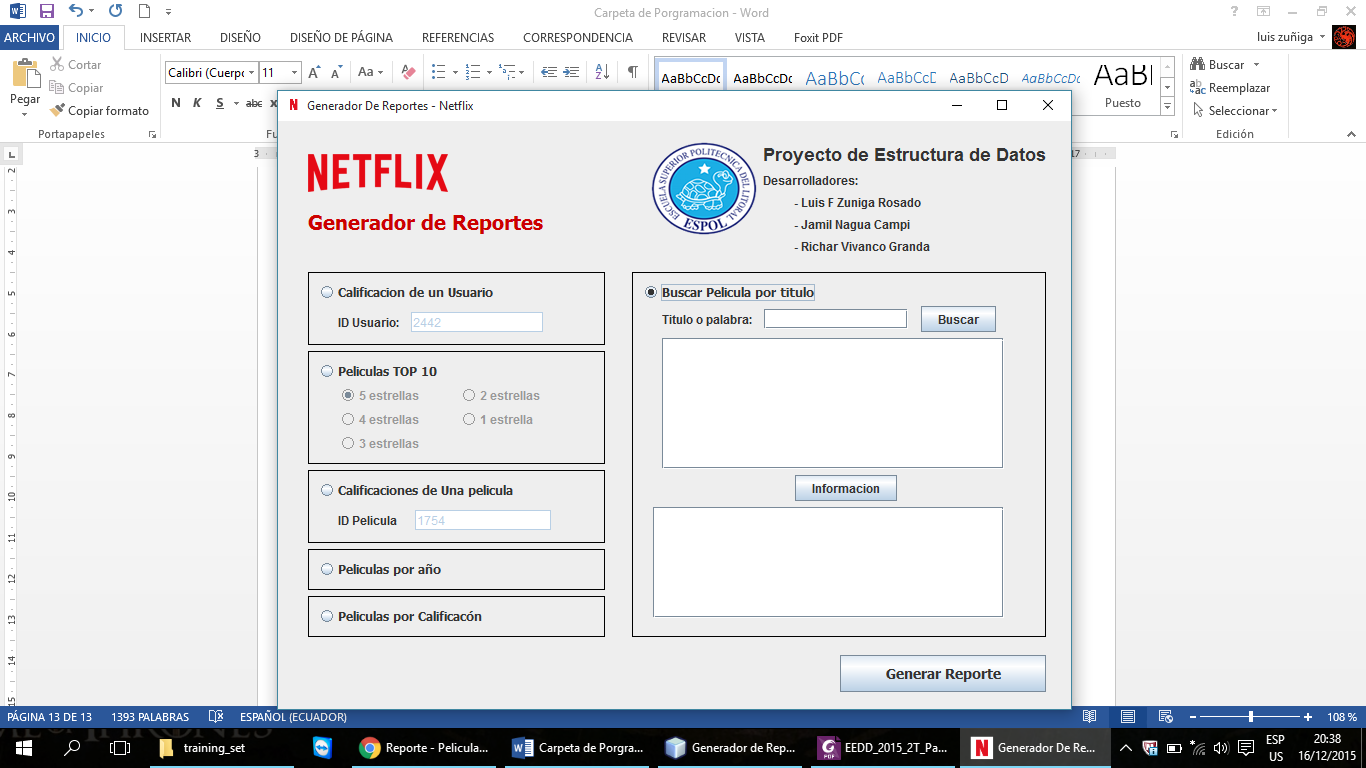The height and width of the screenshot is (768, 1366).
Task: Open the font name dropdown showing Calibri
Action: [249, 73]
